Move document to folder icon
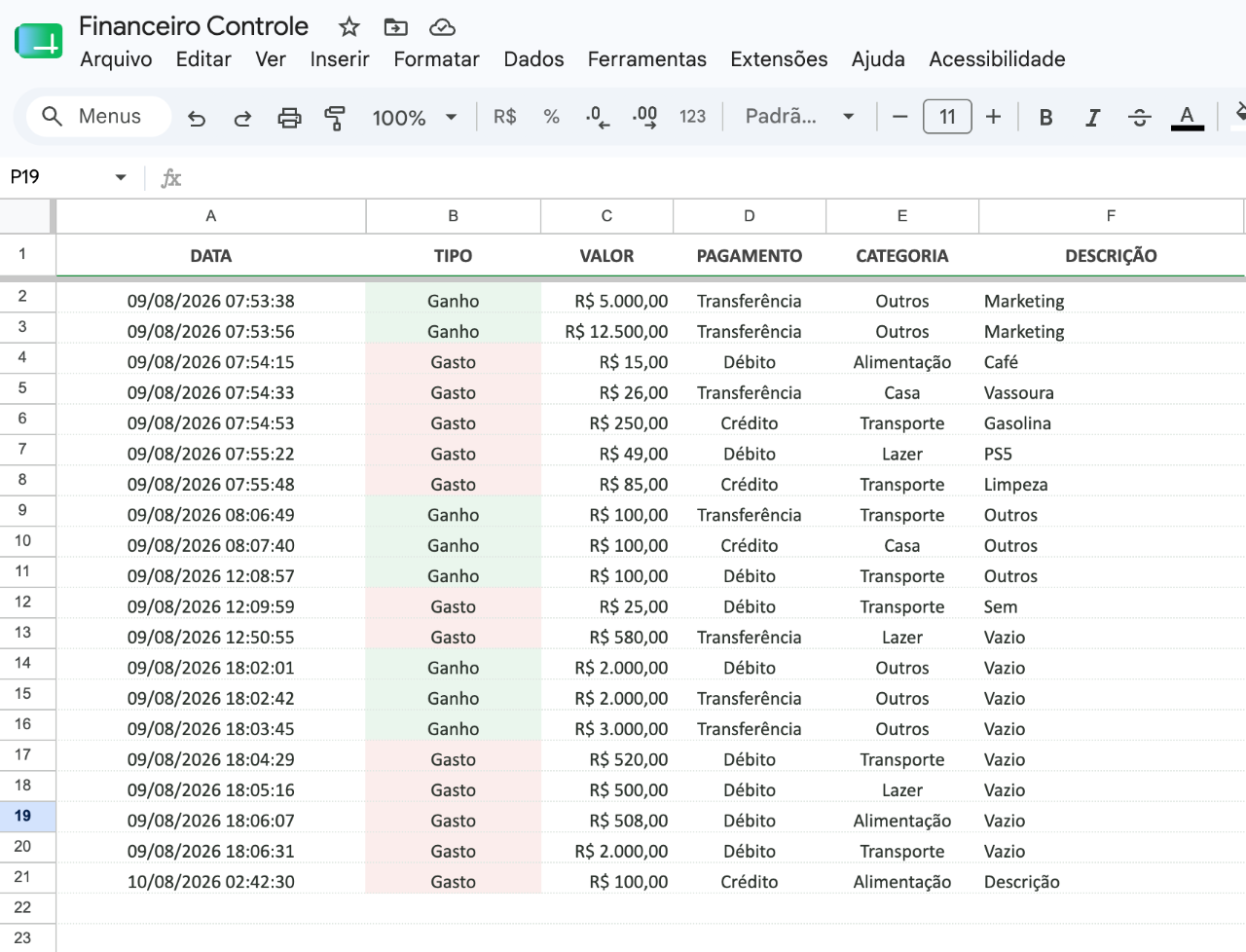The image size is (1246, 952). (x=395, y=27)
